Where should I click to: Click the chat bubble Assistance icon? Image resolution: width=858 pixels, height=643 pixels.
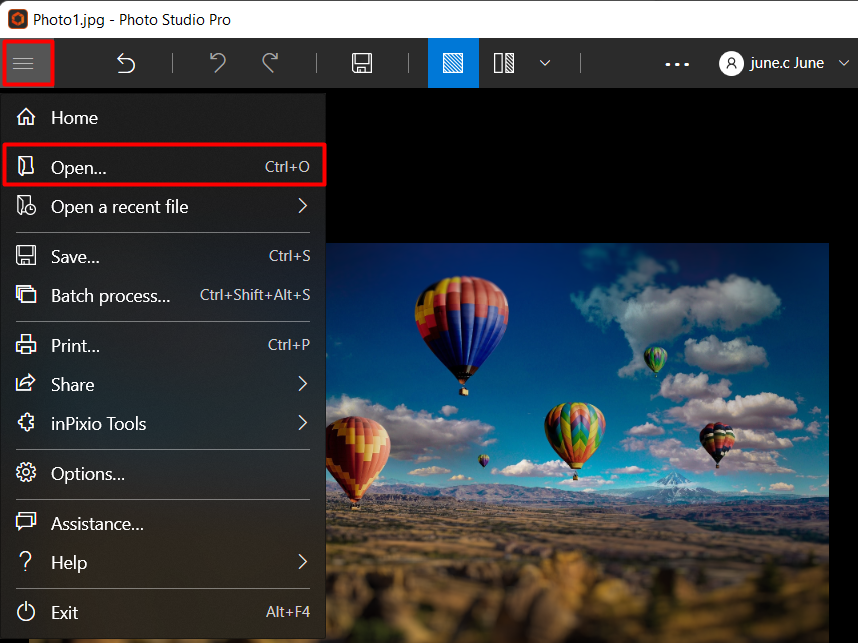point(26,522)
